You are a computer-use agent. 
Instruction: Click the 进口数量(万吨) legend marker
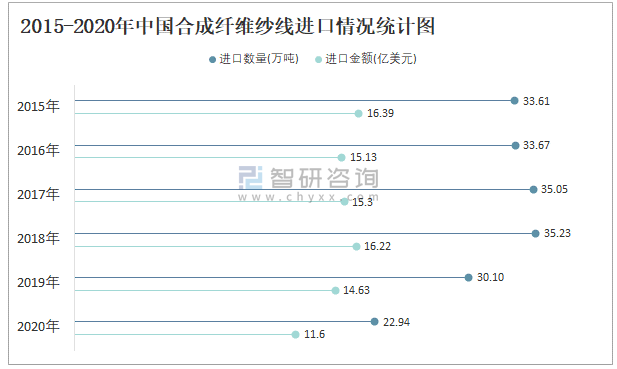point(212,60)
